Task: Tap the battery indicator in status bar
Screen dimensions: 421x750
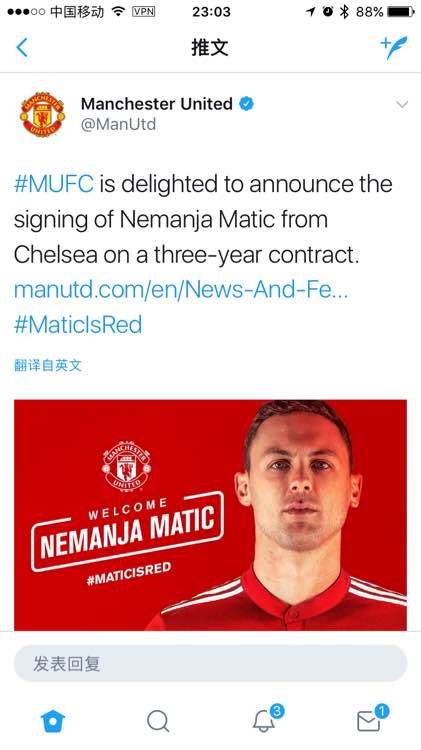Action: pos(401,11)
